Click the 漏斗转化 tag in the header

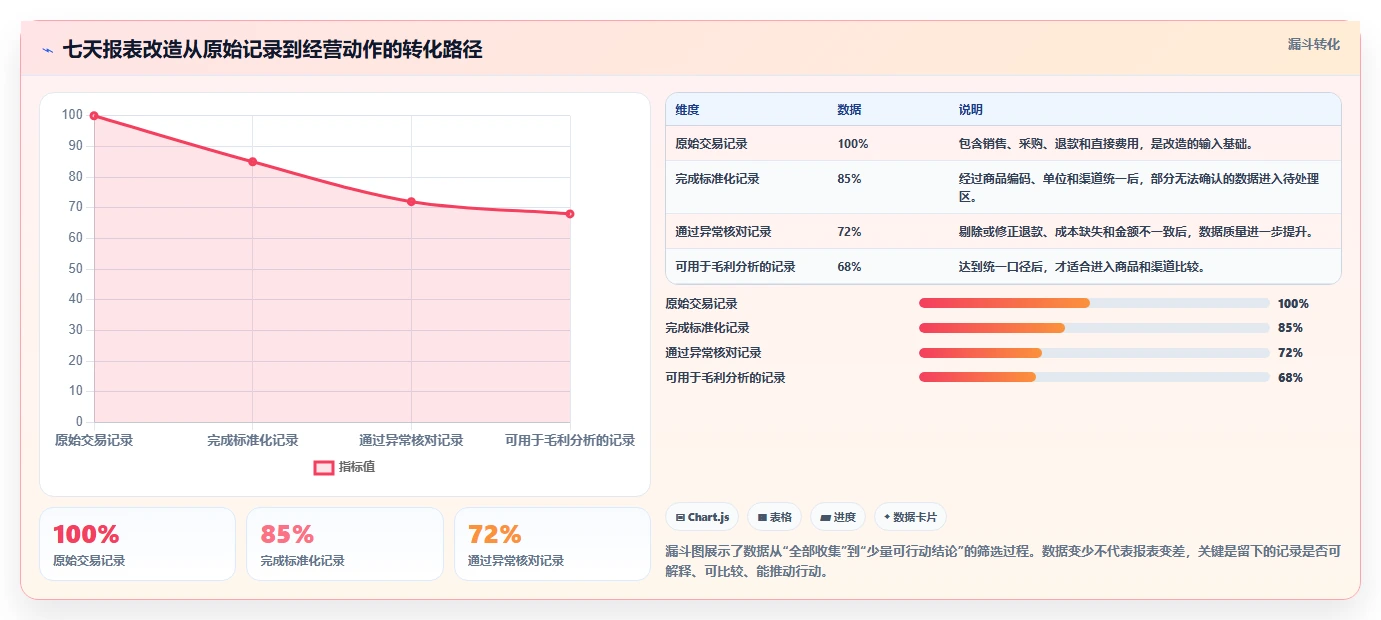coord(1313,44)
